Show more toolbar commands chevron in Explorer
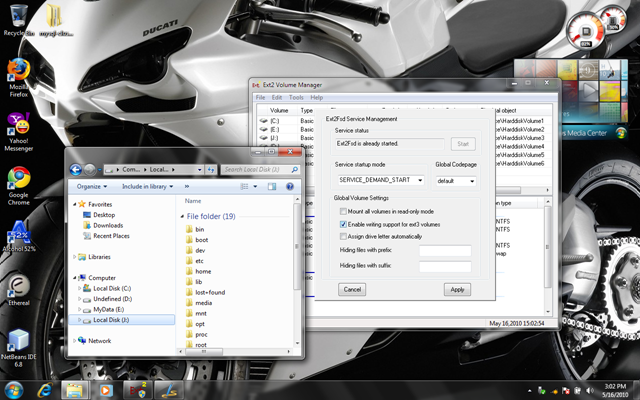 point(187,187)
